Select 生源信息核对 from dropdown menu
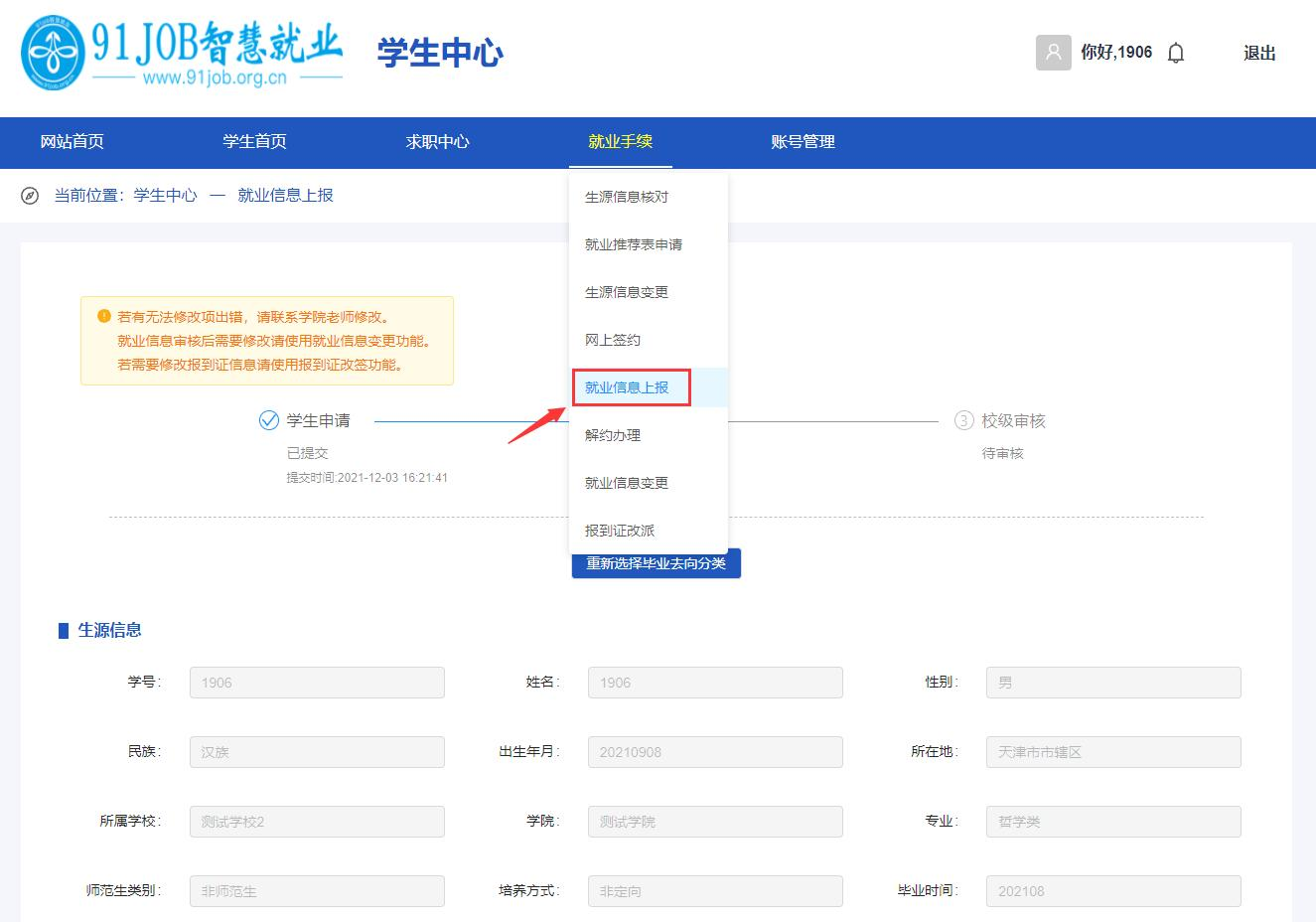 tap(627, 197)
